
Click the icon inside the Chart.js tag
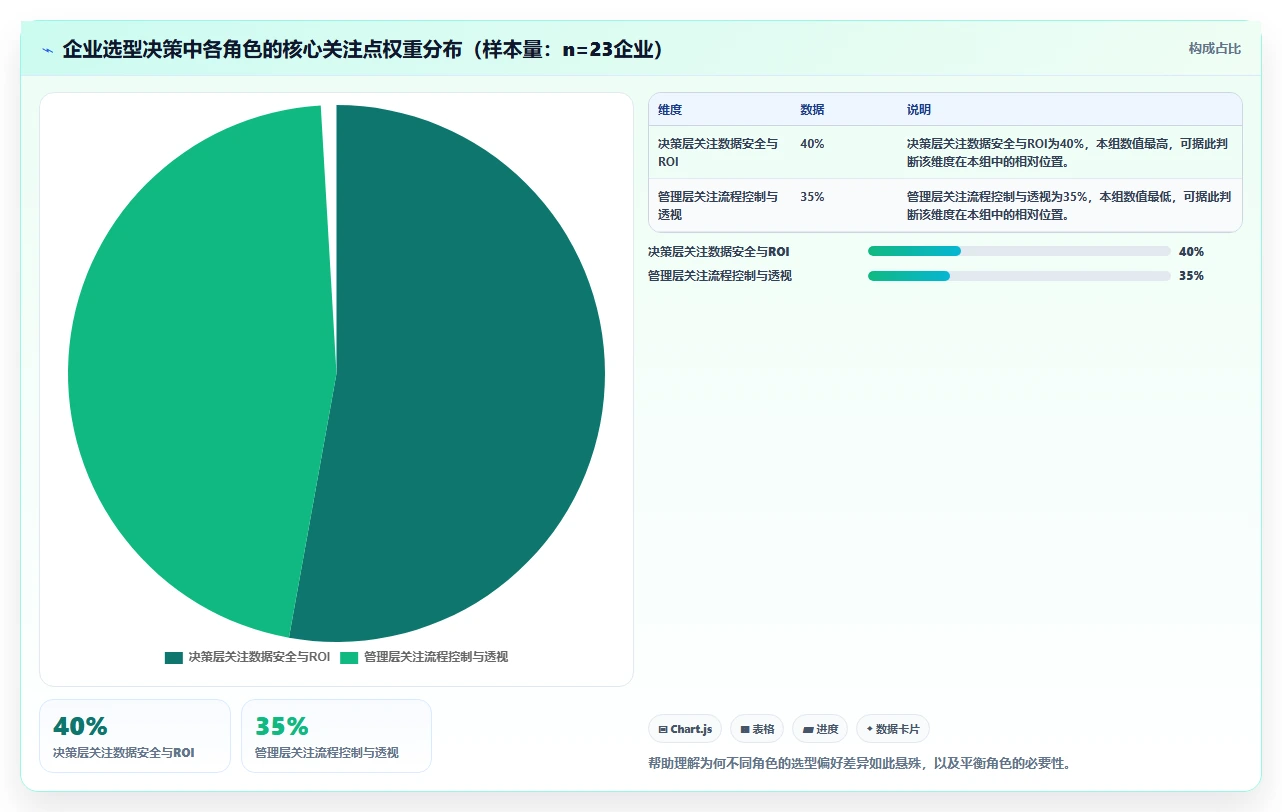click(x=662, y=730)
